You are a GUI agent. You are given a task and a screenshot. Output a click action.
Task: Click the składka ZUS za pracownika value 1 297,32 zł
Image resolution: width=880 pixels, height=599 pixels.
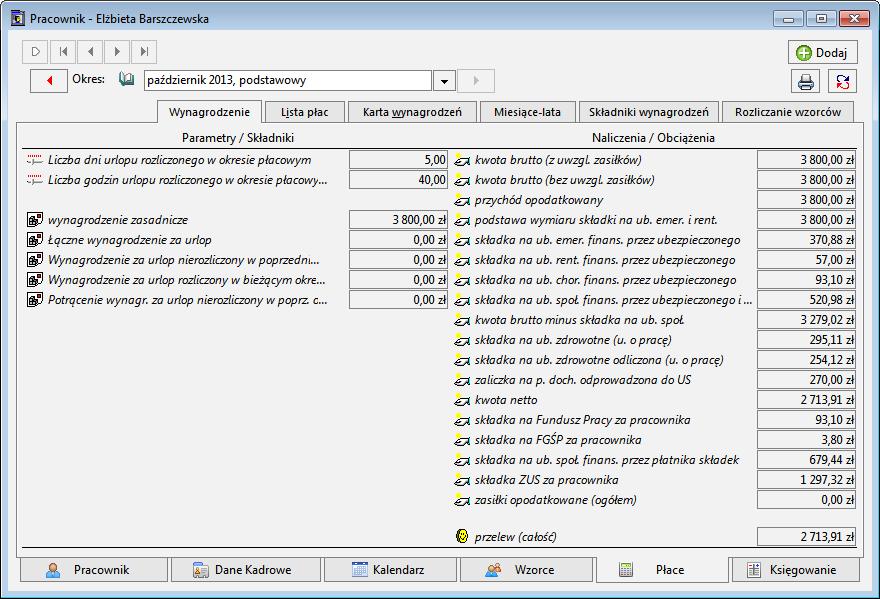(806, 480)
